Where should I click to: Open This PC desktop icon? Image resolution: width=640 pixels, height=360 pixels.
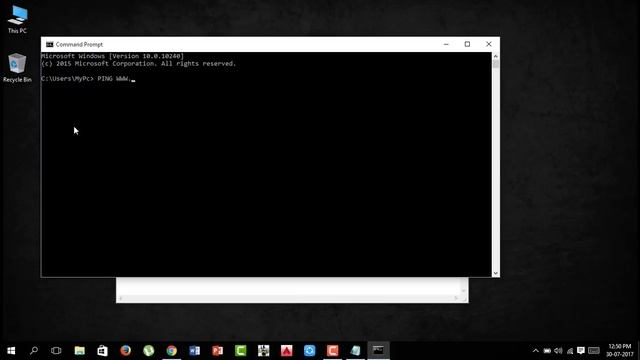coord(17,20)
